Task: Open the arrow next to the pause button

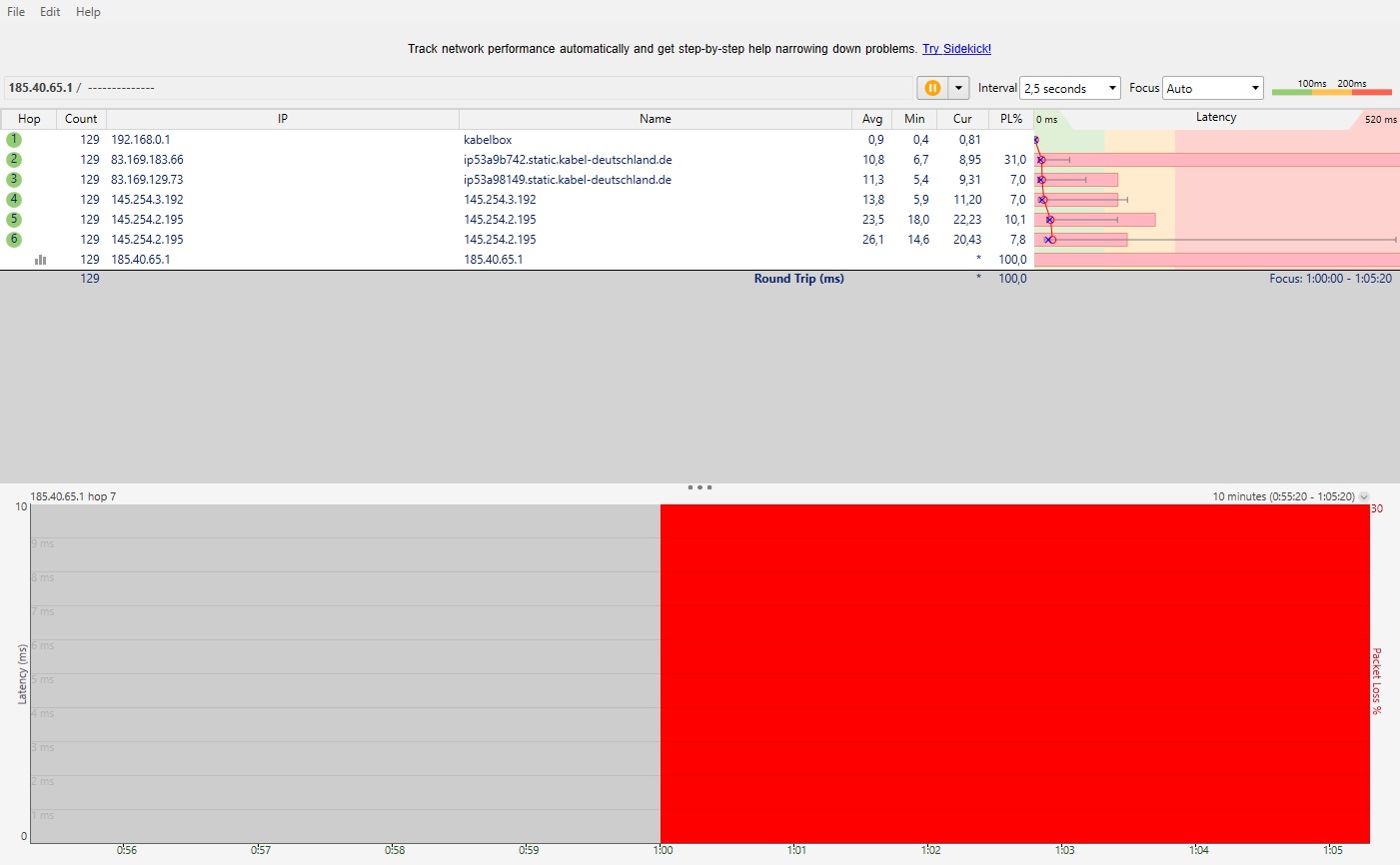Action: pyautogui.click(x=959, y=88)
